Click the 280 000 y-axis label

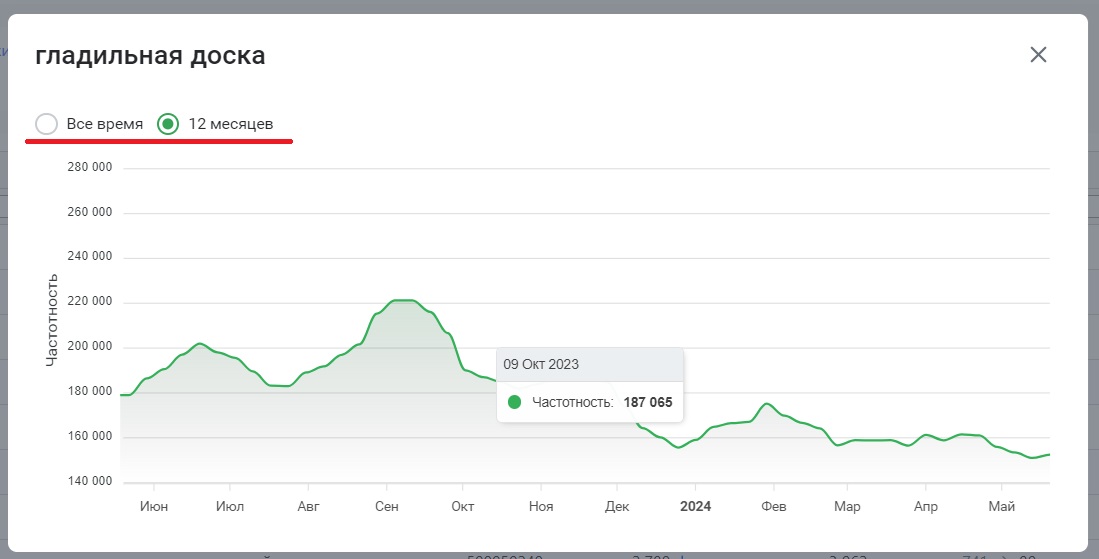[x=89, y=168]
